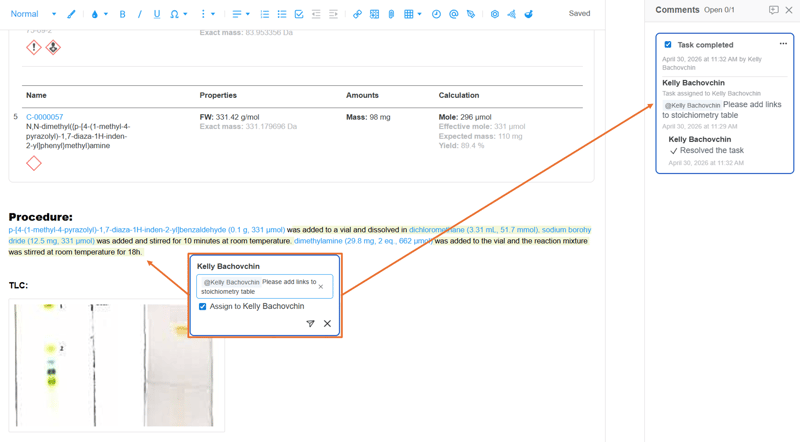Image resolution: width=800 pixels, height=442 pixels.
Task: Decrease the paragraph indent
Action: pos(316,14)
